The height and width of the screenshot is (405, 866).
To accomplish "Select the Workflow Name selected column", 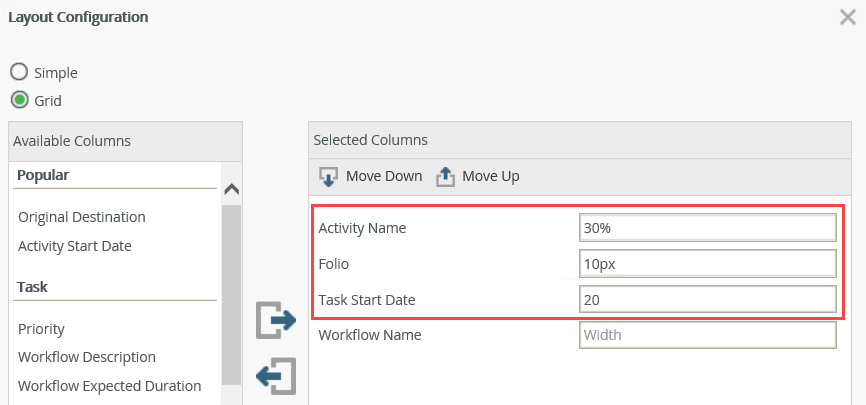I will [x=370, y=335].
